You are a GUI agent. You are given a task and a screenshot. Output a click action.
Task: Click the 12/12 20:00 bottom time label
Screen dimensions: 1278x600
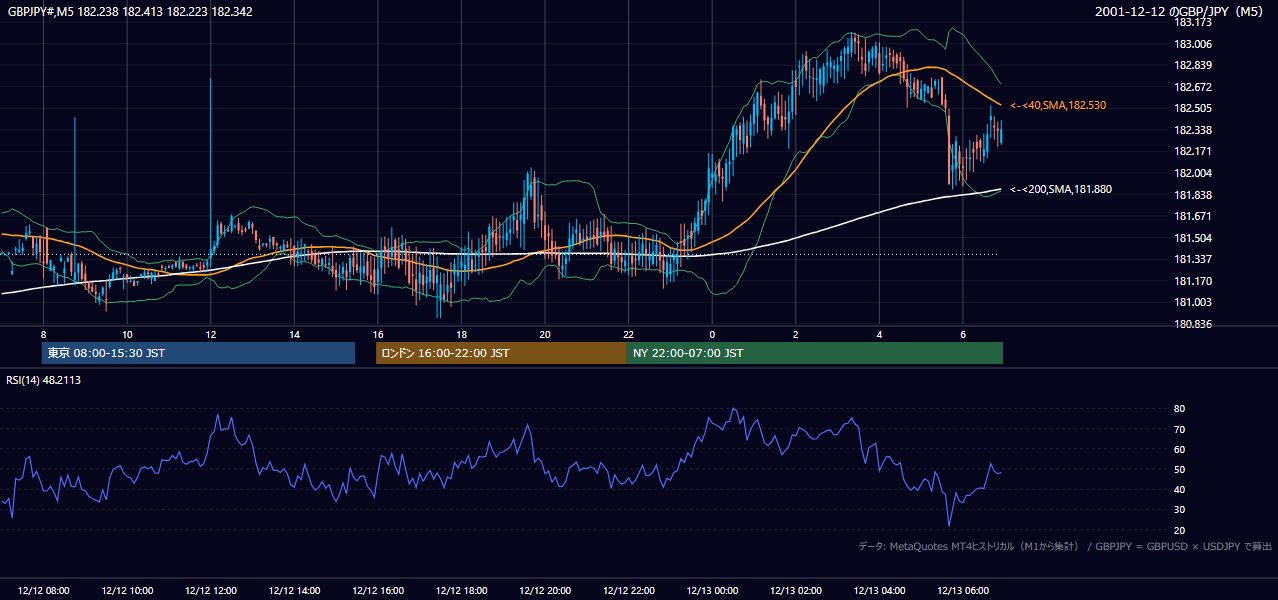point(545,591)
